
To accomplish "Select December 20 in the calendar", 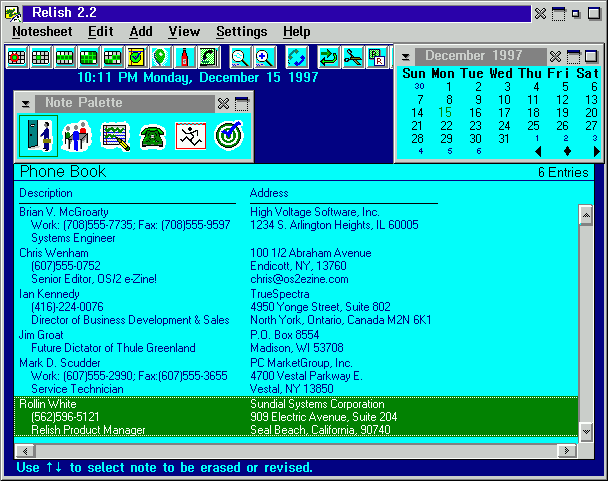I will (x=591, y=112).
